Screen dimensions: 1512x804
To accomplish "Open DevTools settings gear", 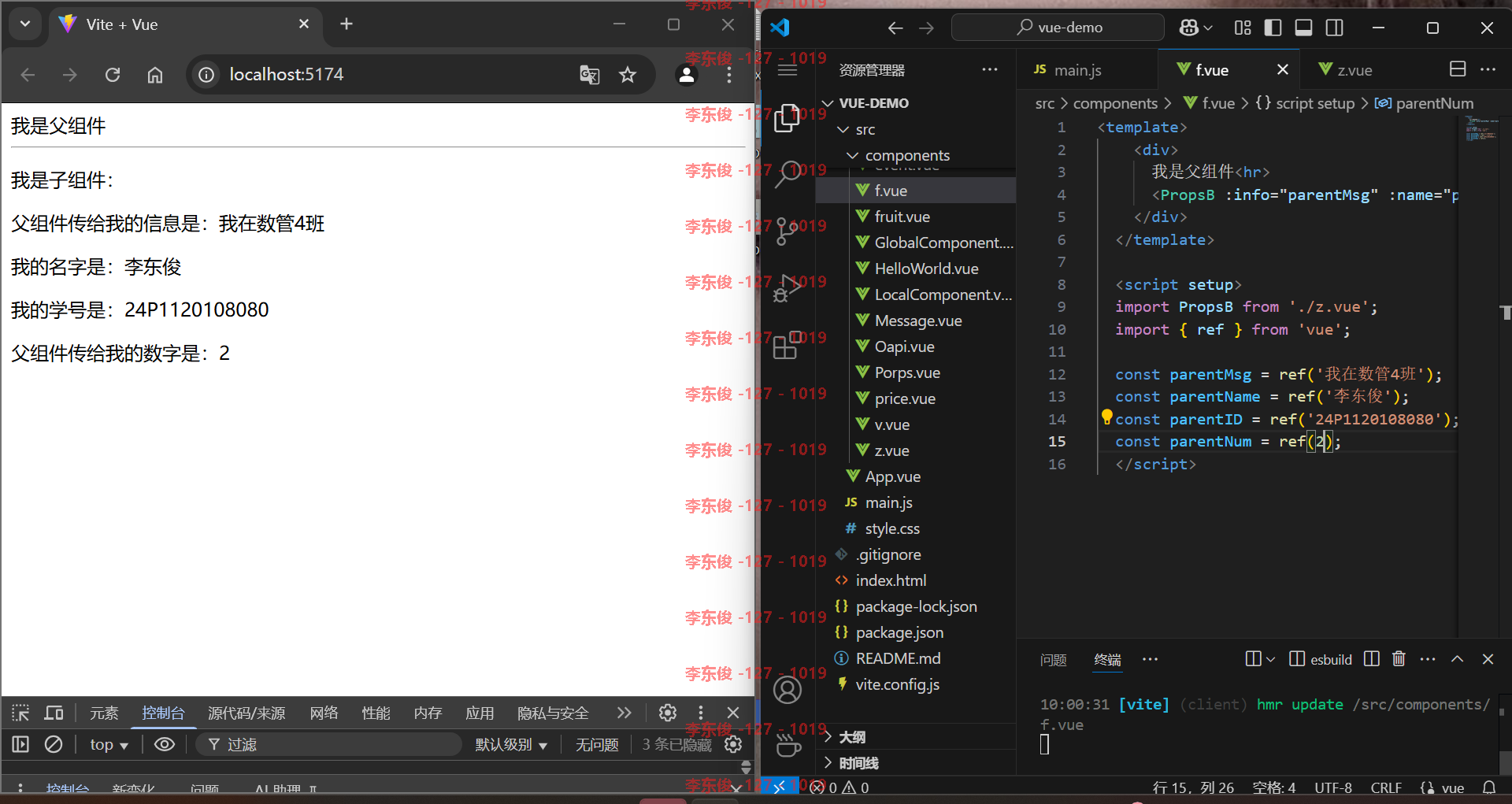I will click(x=668, y=713).
